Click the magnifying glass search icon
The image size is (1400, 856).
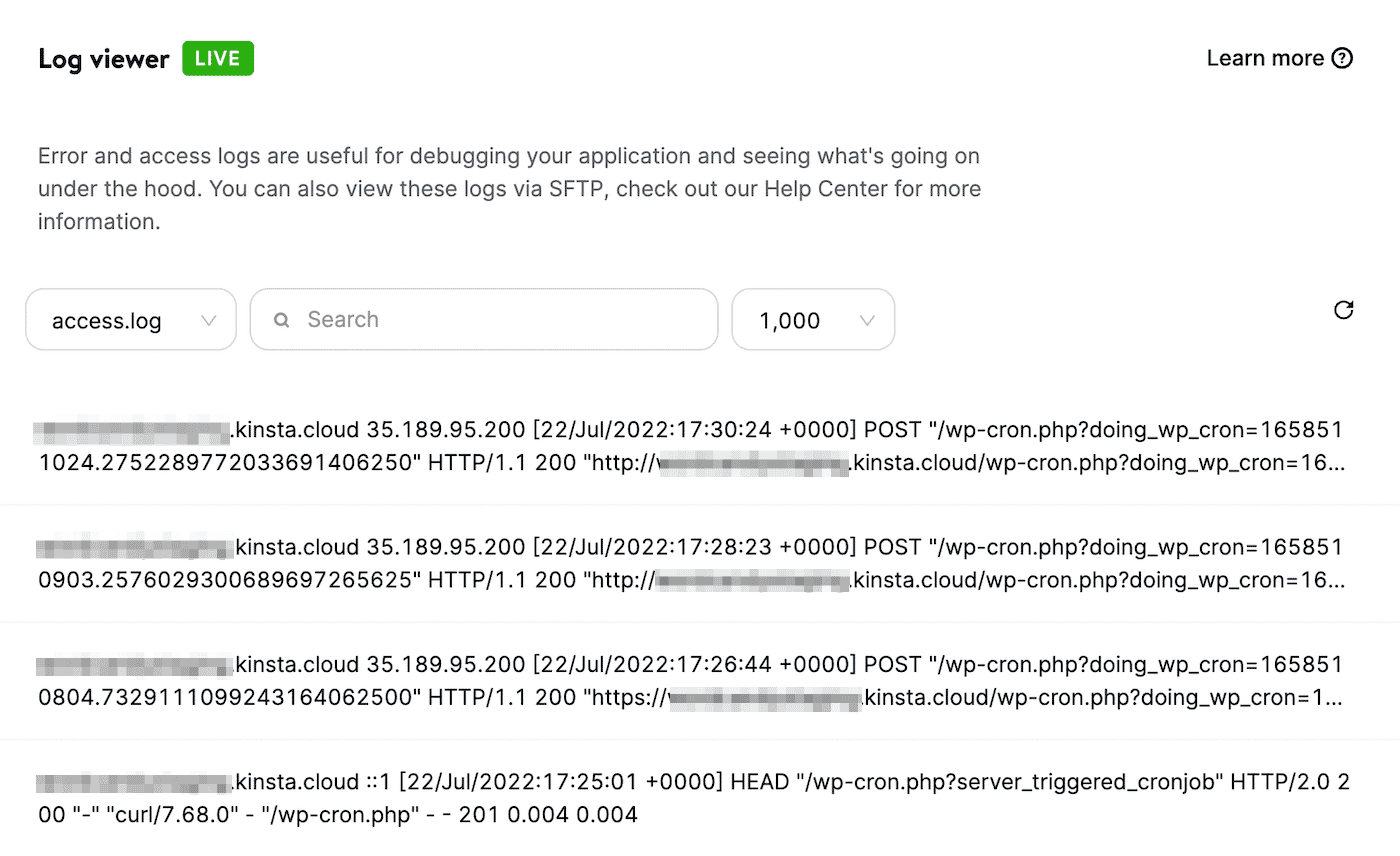[x=281, y=319]
